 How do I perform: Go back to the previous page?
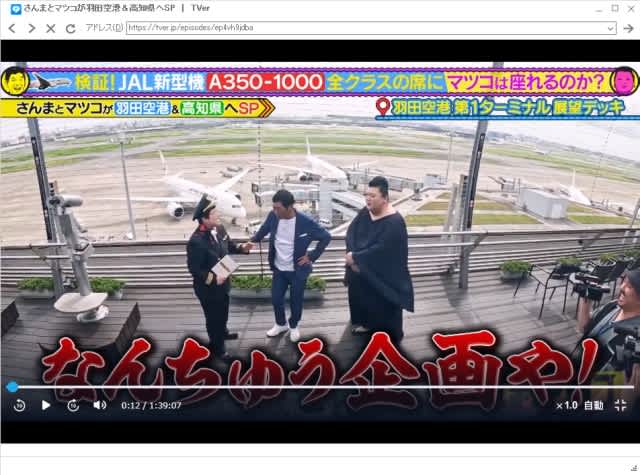pos(12,28)
